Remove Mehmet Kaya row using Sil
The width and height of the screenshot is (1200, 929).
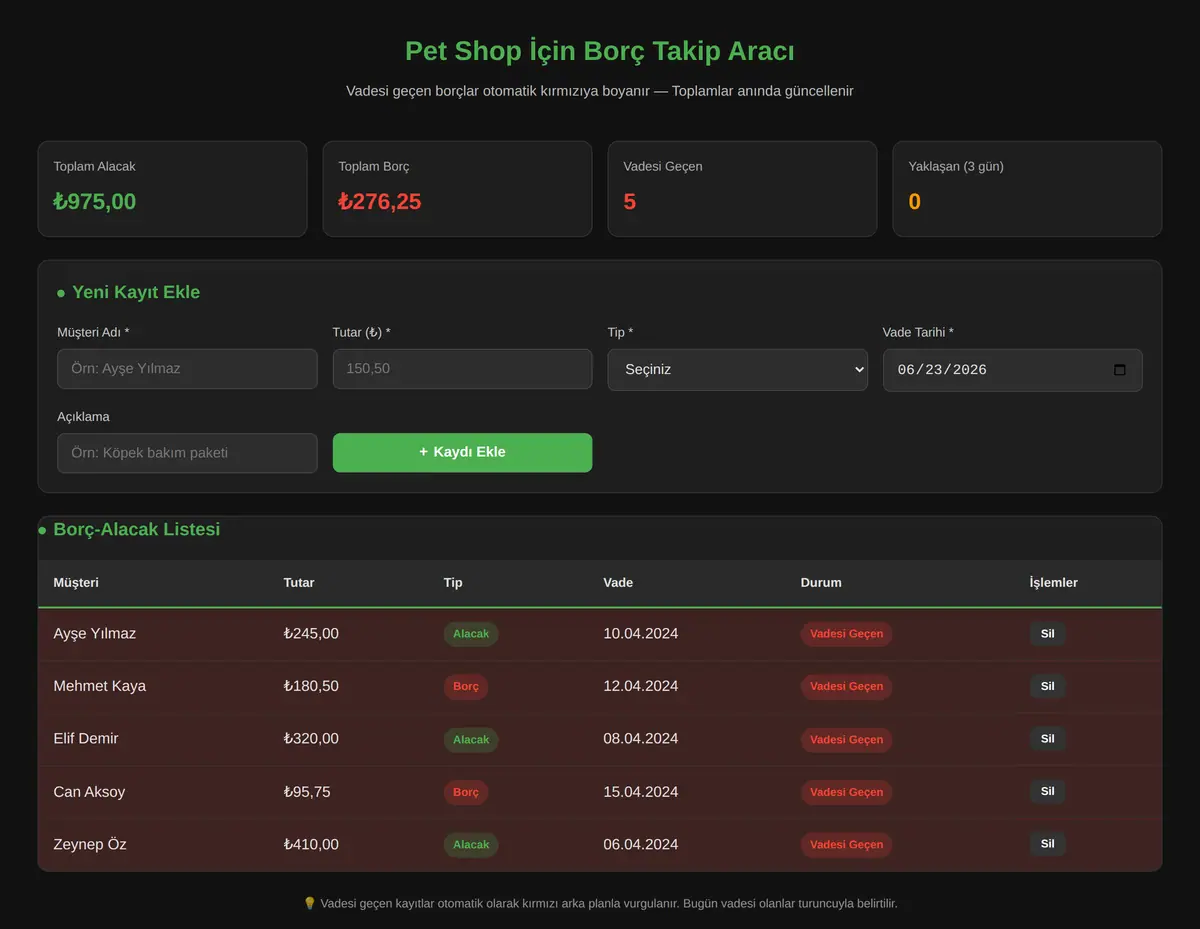pos(1047,686)
